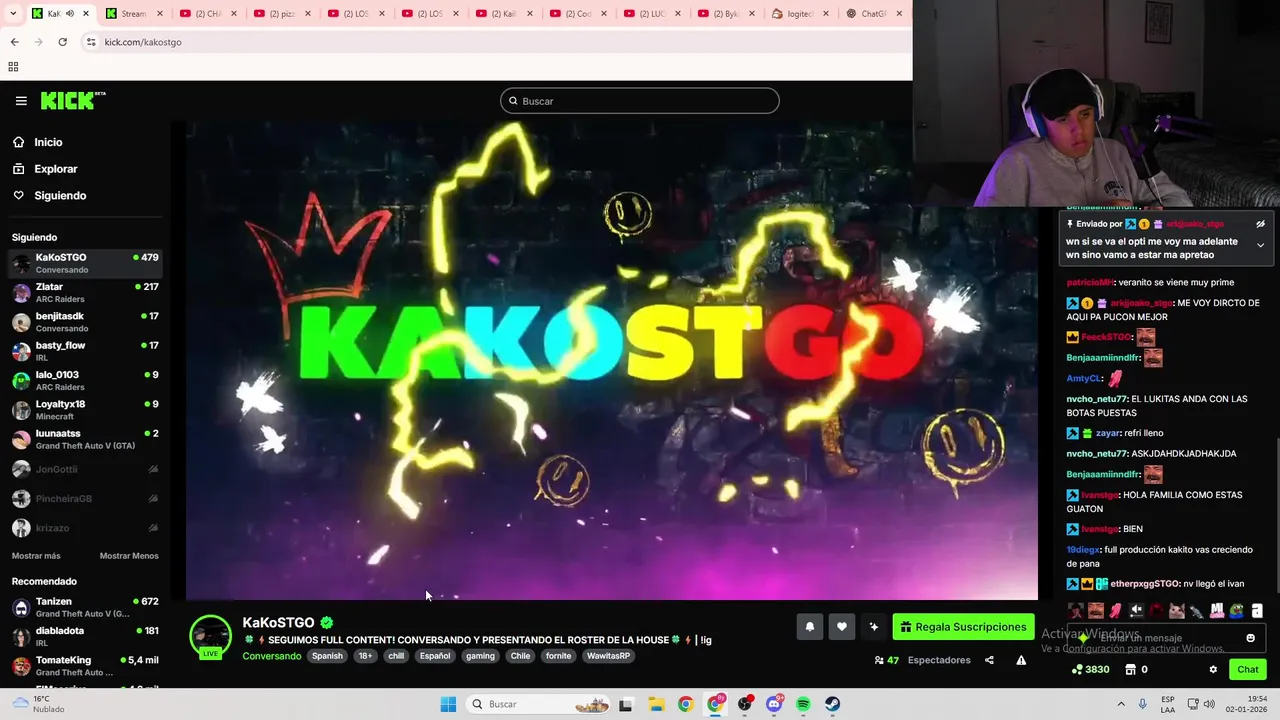Open the browser apps grid icon
The height and width of the screenshot is (720, 1280).
pyautogui.click(x=13, y=67)
